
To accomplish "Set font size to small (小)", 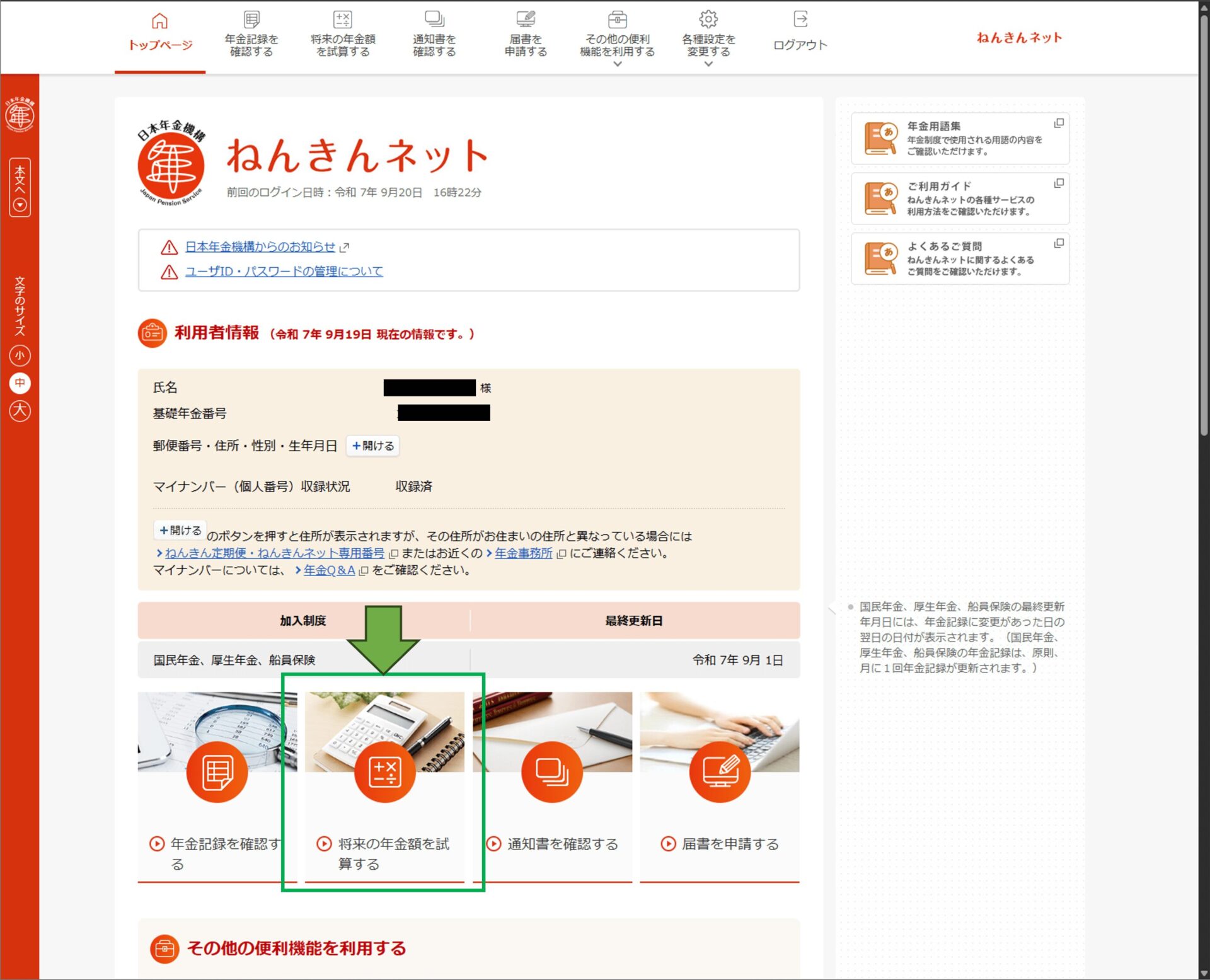I will point(20,355).
